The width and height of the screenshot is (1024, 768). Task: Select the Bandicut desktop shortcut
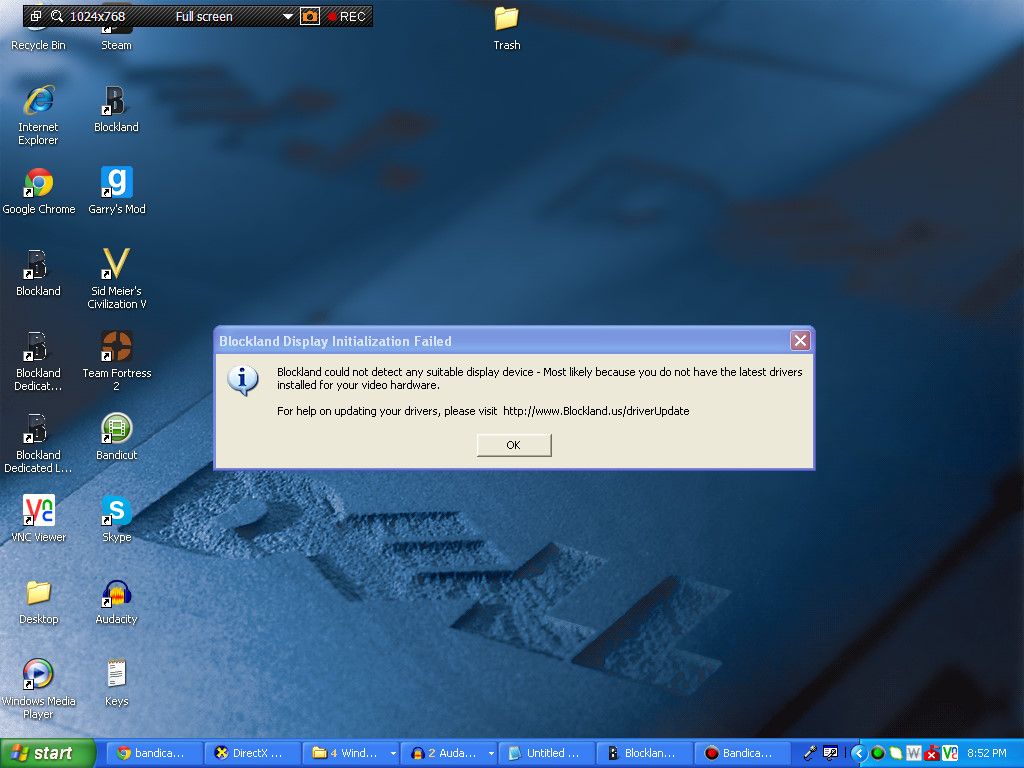tap(117, 437)
